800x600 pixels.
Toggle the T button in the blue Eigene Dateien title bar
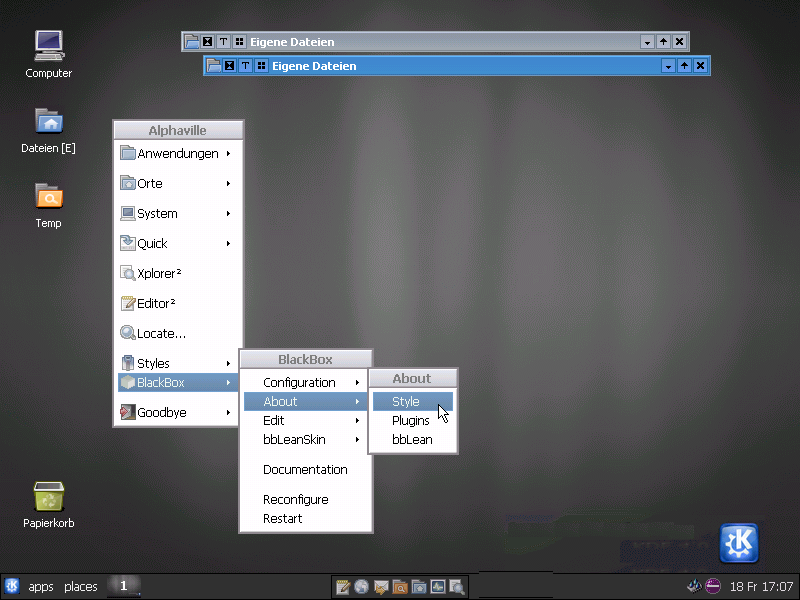245,66
